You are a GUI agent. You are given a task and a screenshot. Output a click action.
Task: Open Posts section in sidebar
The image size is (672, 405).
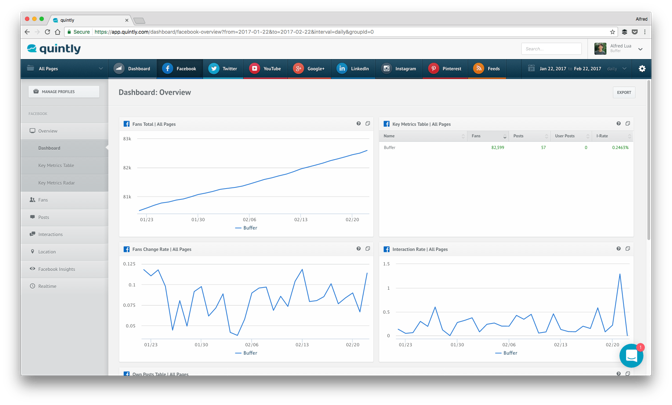[x=65, y=217]
